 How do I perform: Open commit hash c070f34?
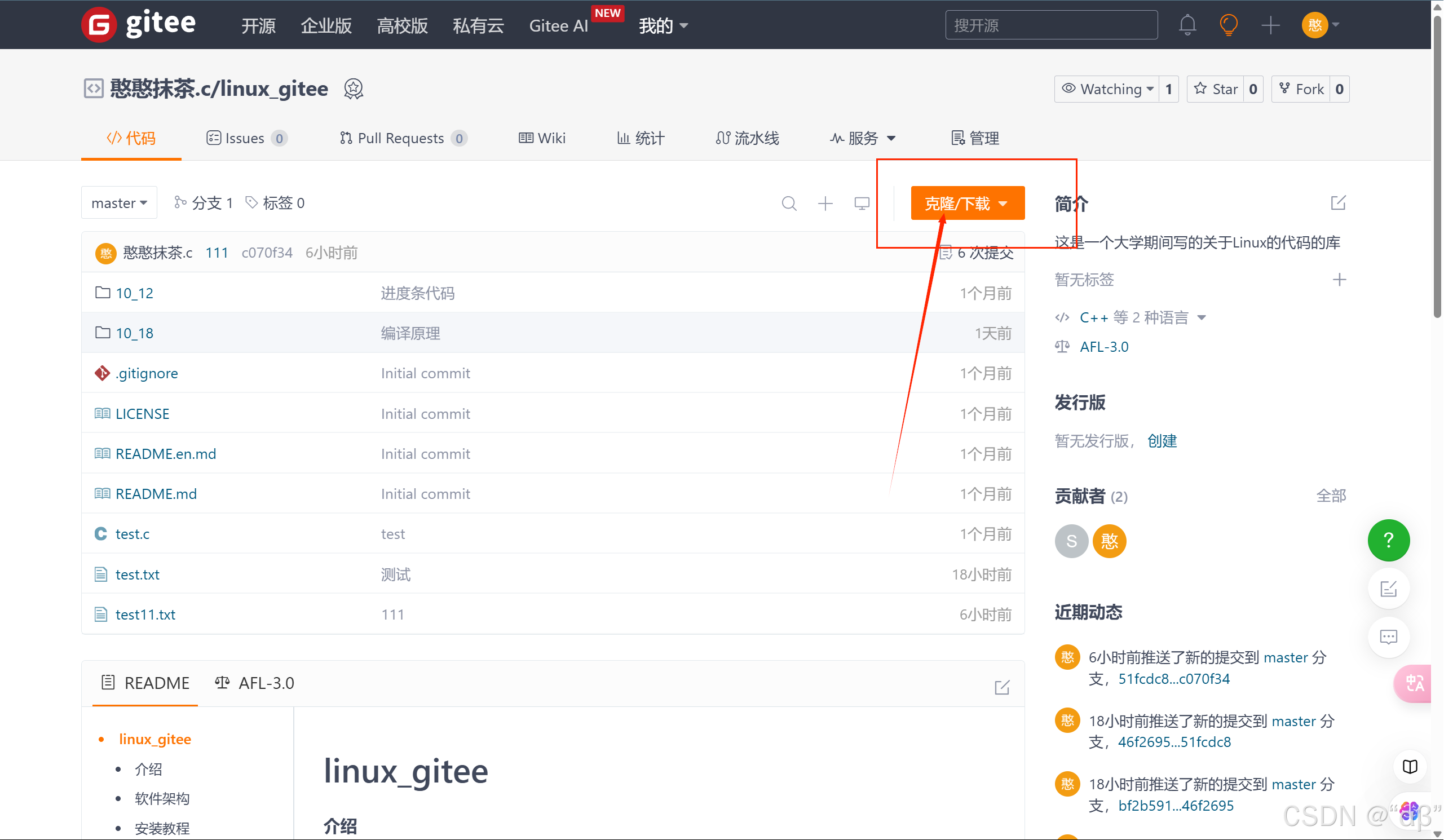(267, 253)
